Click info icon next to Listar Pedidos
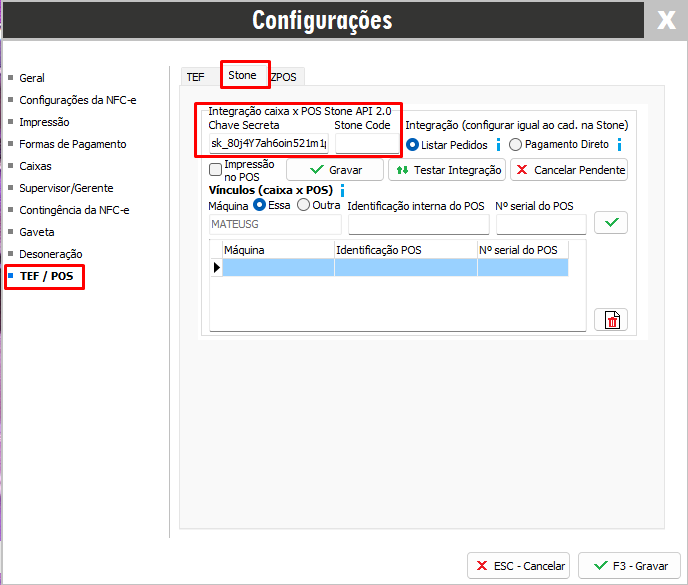 [498, 145]
